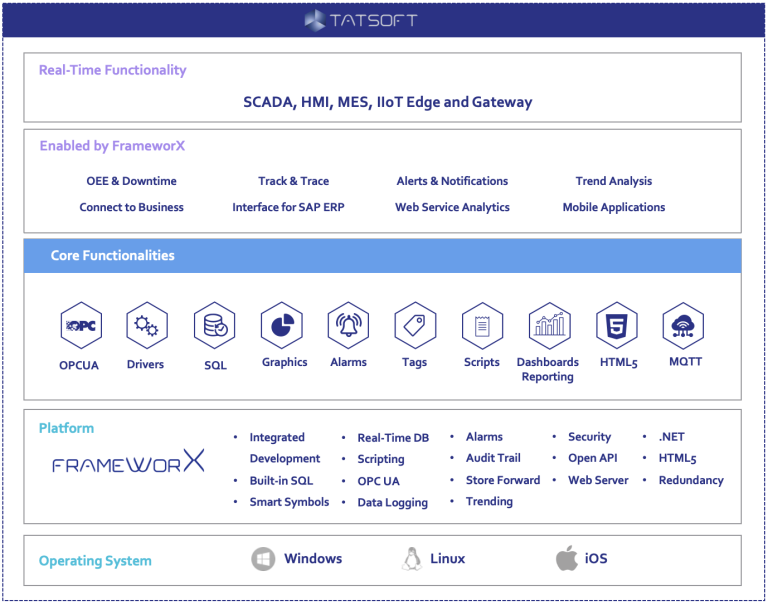Click the Alarms bell icon
The width and height of the screenshot is (768, 605).
(x=349, y=326)
